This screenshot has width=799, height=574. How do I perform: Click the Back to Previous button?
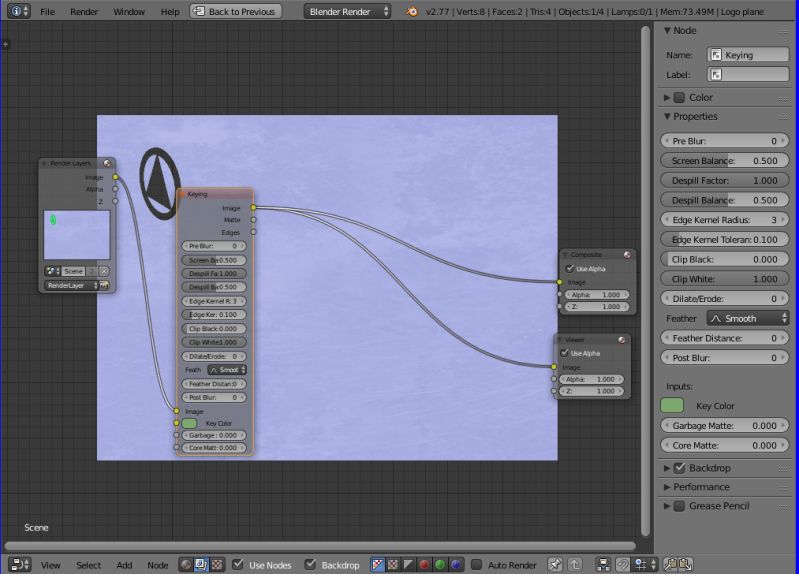235,11
